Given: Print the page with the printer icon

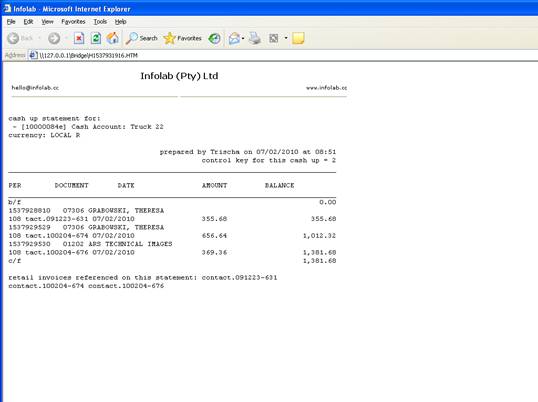Looking at the screenshot, I should (255, 38).
